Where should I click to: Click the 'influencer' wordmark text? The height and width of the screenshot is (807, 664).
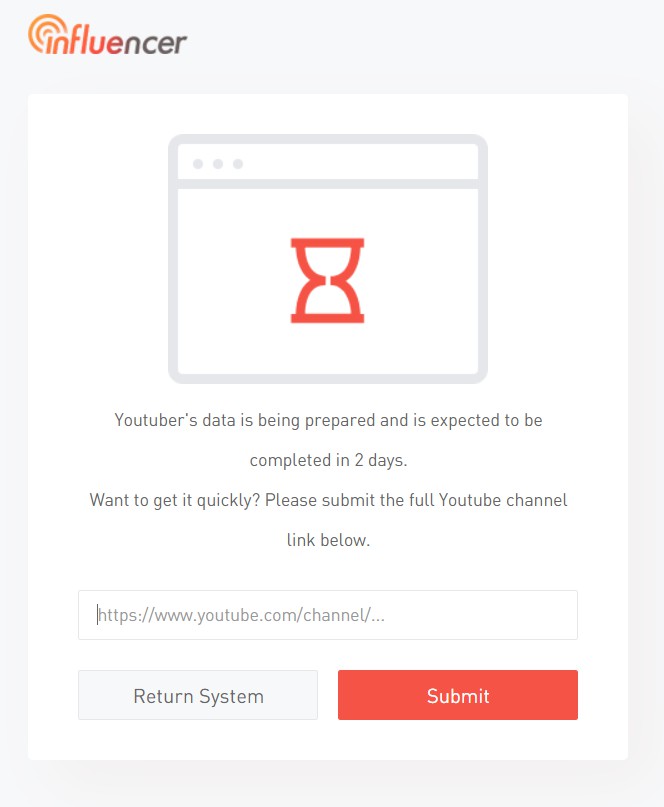coord(116,41)
